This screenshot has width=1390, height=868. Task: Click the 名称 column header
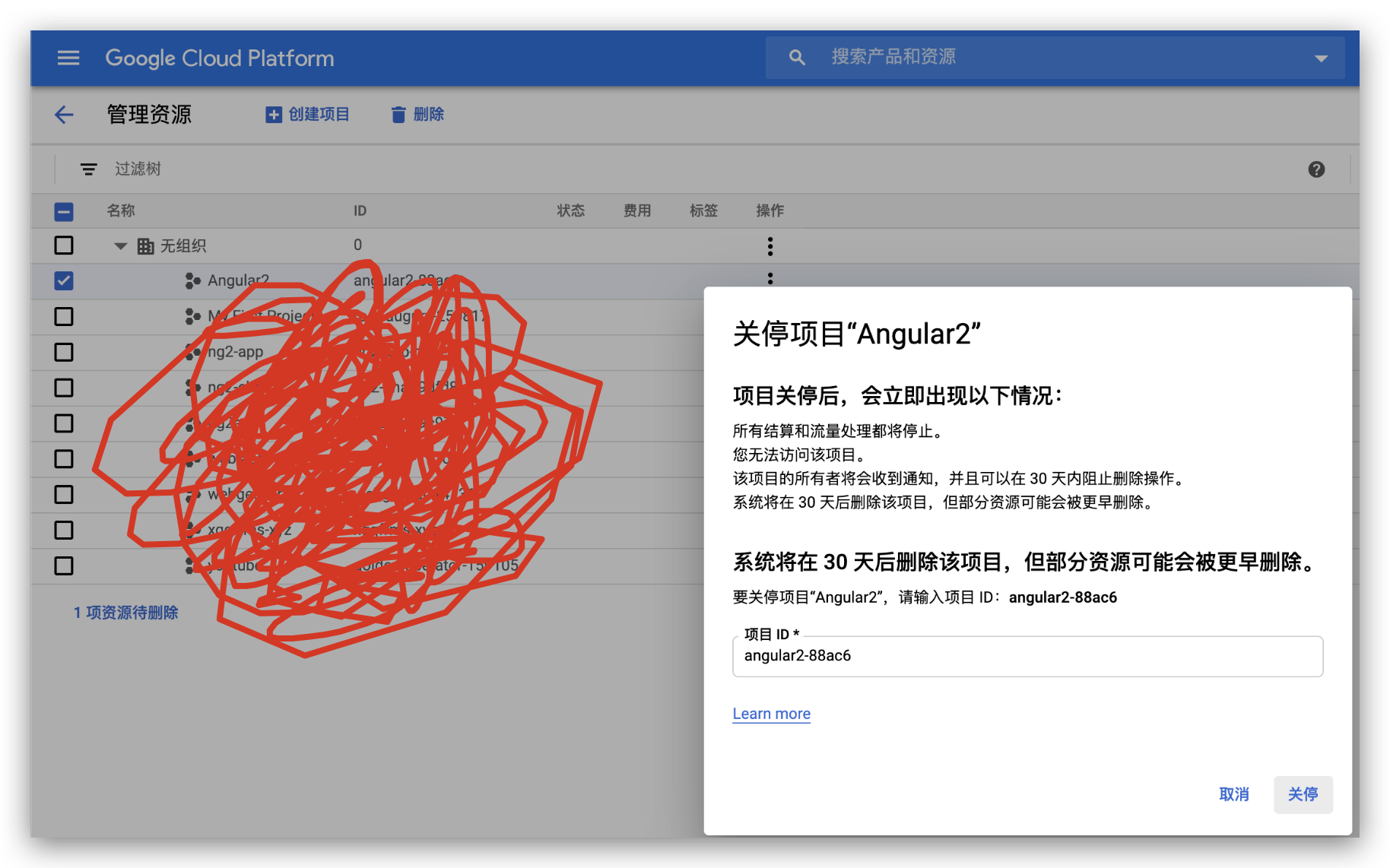tap(121, 211)
